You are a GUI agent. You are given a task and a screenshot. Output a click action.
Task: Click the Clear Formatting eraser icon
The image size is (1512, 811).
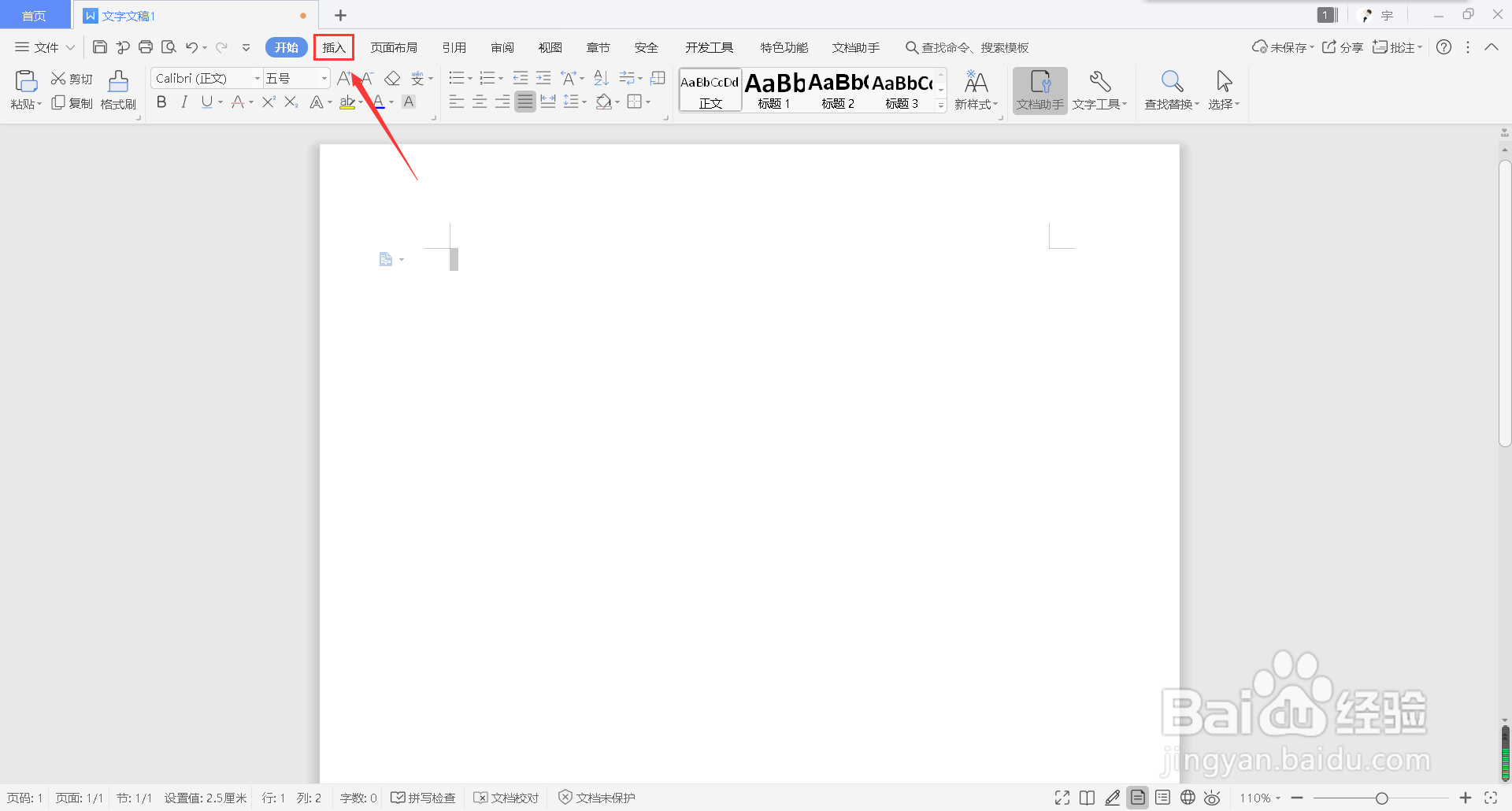pyautogui.click(x=392, y=78)
